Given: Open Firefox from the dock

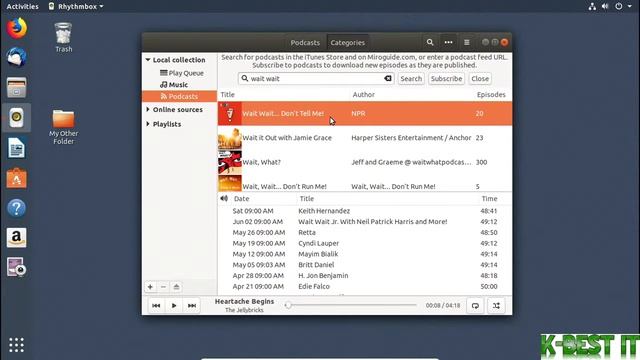Looking at the screenshot, I should [x=16, y=28].
